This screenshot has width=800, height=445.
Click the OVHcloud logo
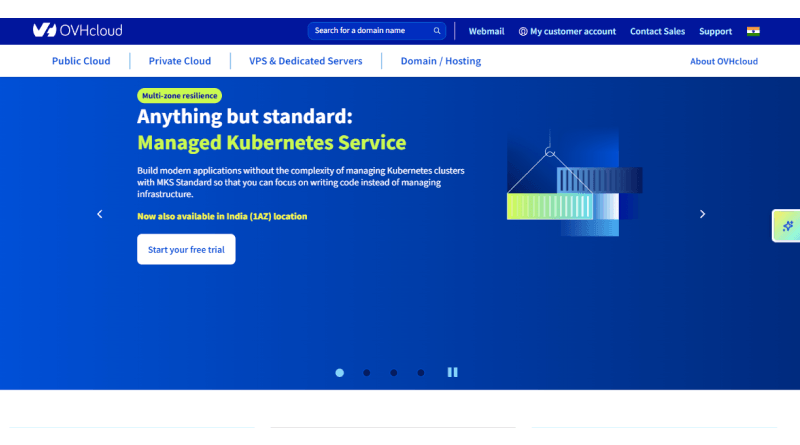point(78,31)
